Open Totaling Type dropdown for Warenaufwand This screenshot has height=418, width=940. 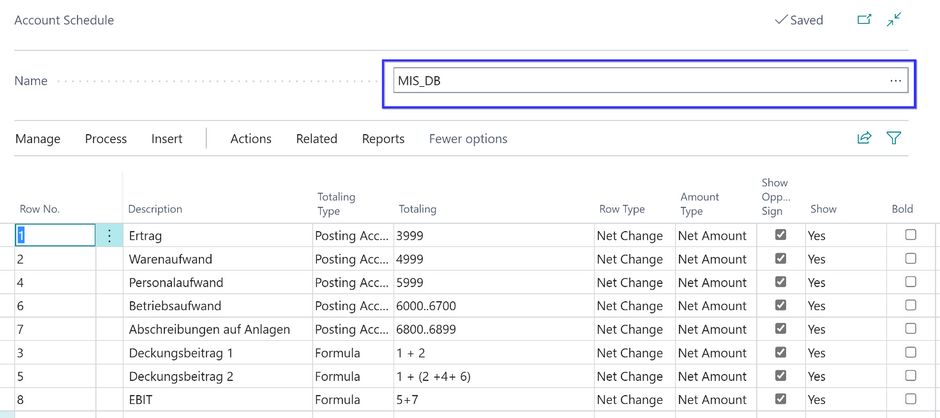pos(352,259)
